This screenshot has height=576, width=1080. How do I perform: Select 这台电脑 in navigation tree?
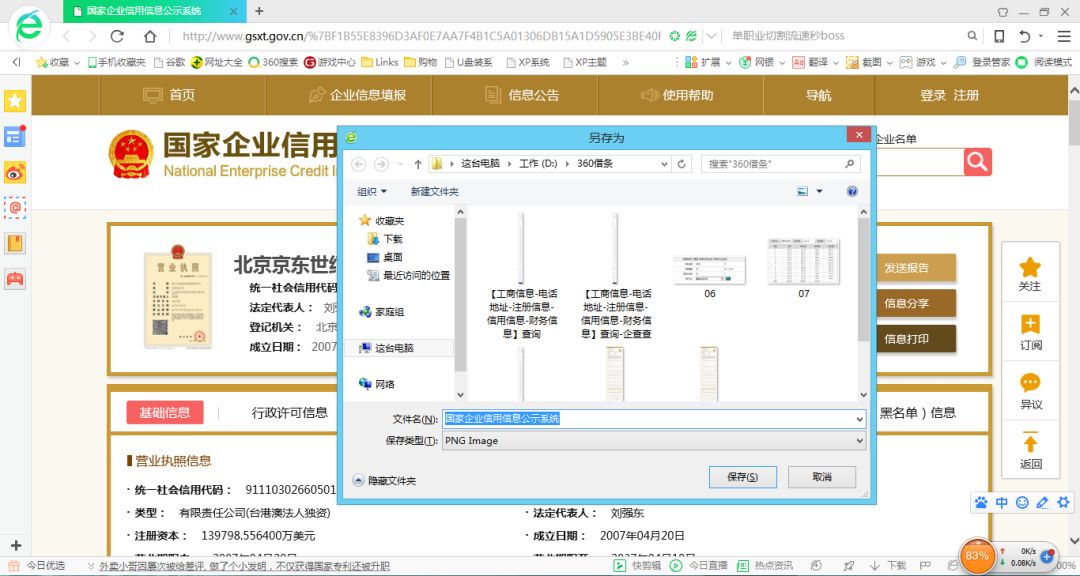386,348
